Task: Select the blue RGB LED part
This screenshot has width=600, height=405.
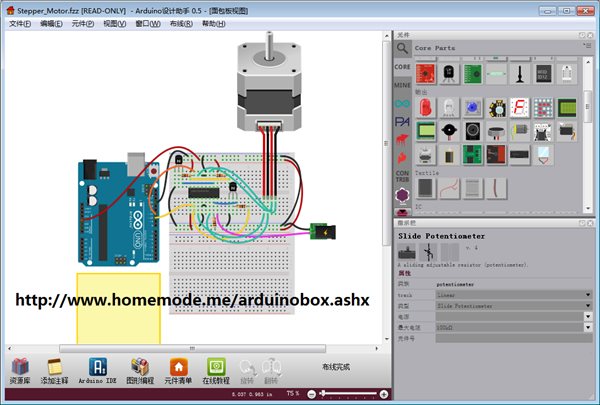Action: pos(473,108)
